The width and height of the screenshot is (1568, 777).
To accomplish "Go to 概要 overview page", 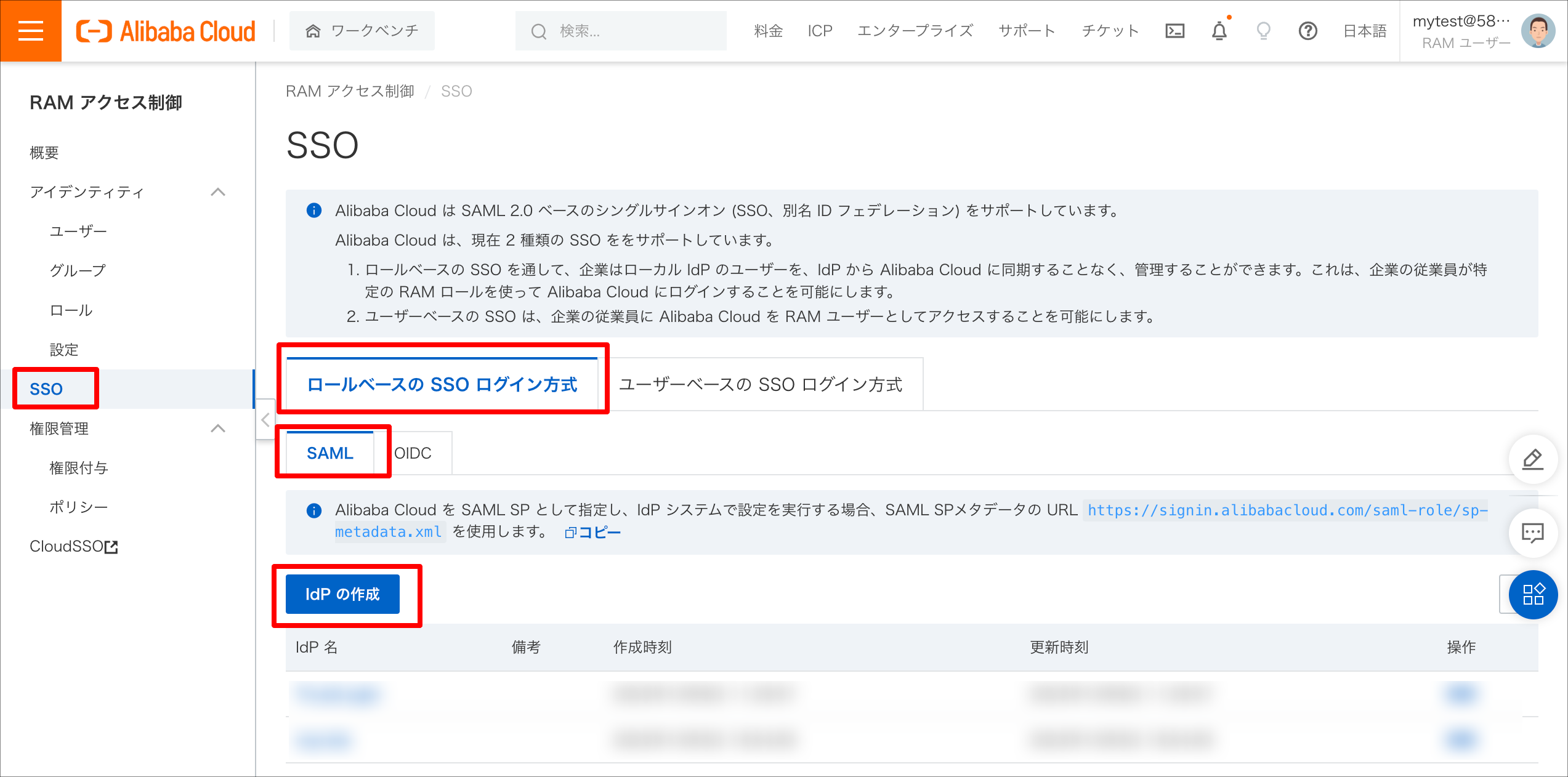I will tap(44, 153).
